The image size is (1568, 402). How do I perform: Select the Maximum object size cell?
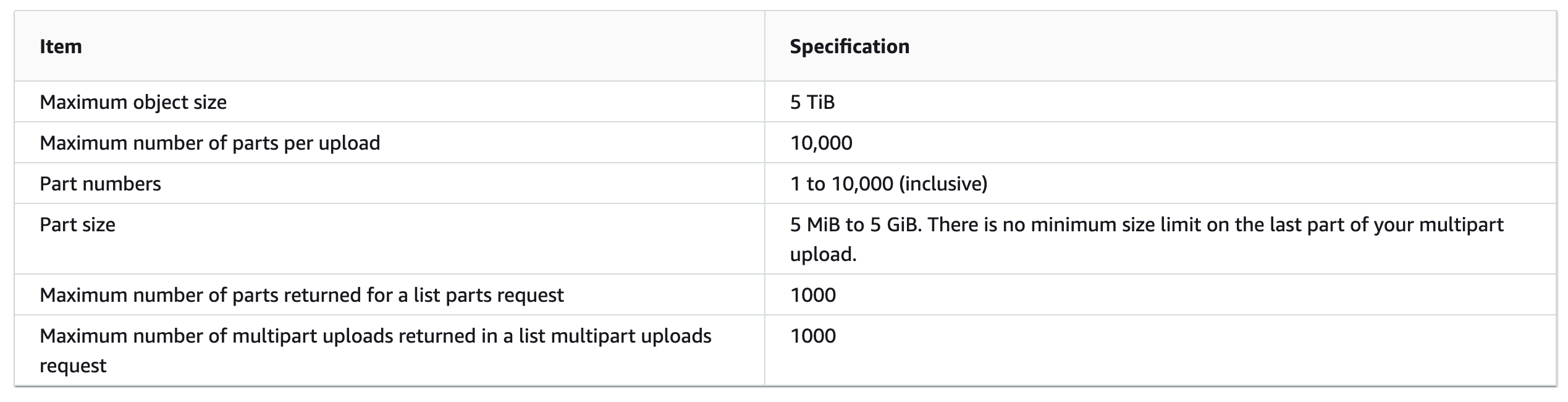click(x=133, y=102)
